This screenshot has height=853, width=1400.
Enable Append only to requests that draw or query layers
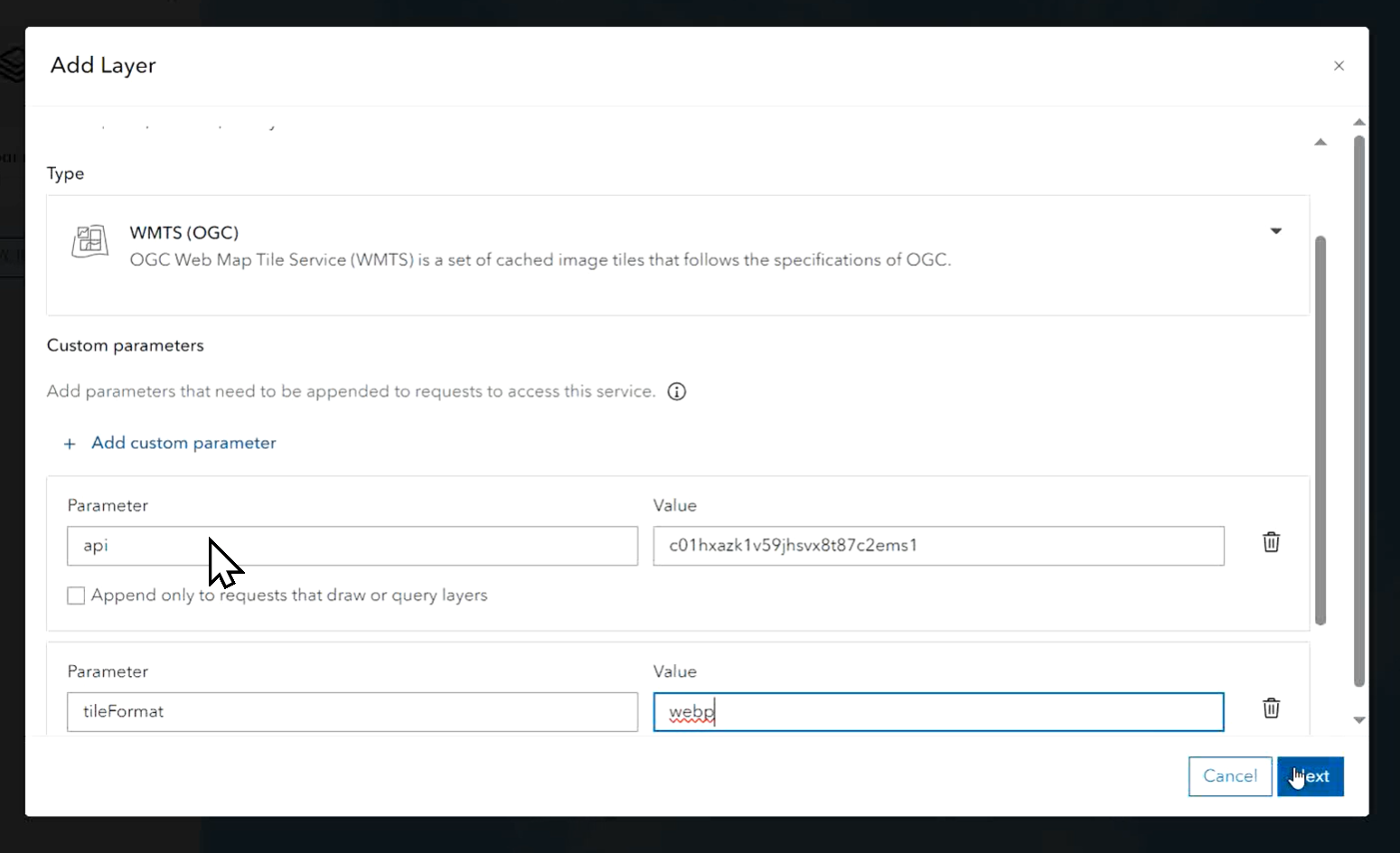click(x=76, y=595)
